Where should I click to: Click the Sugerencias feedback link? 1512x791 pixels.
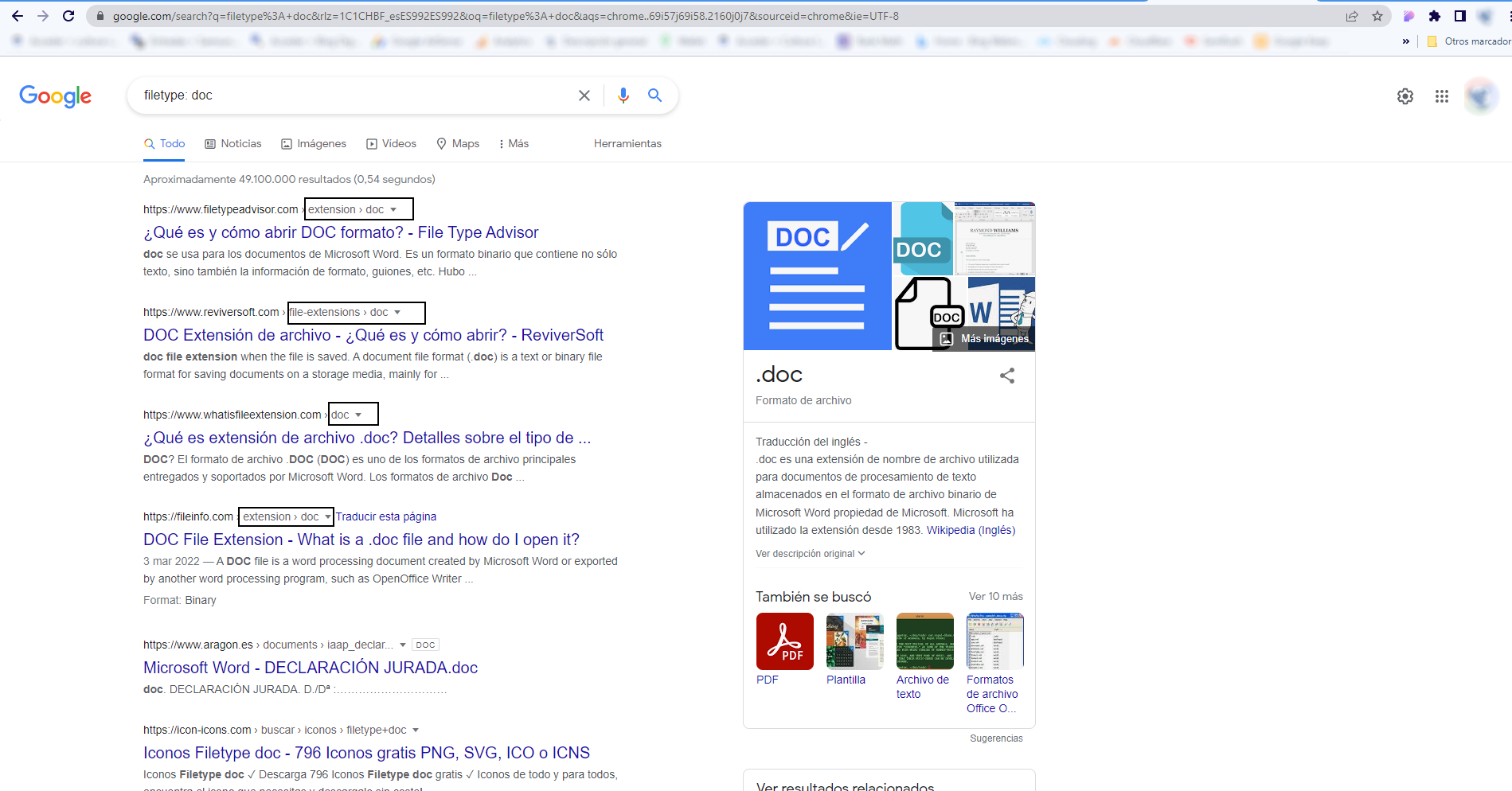pyautogui.click(x=996, y=738)
